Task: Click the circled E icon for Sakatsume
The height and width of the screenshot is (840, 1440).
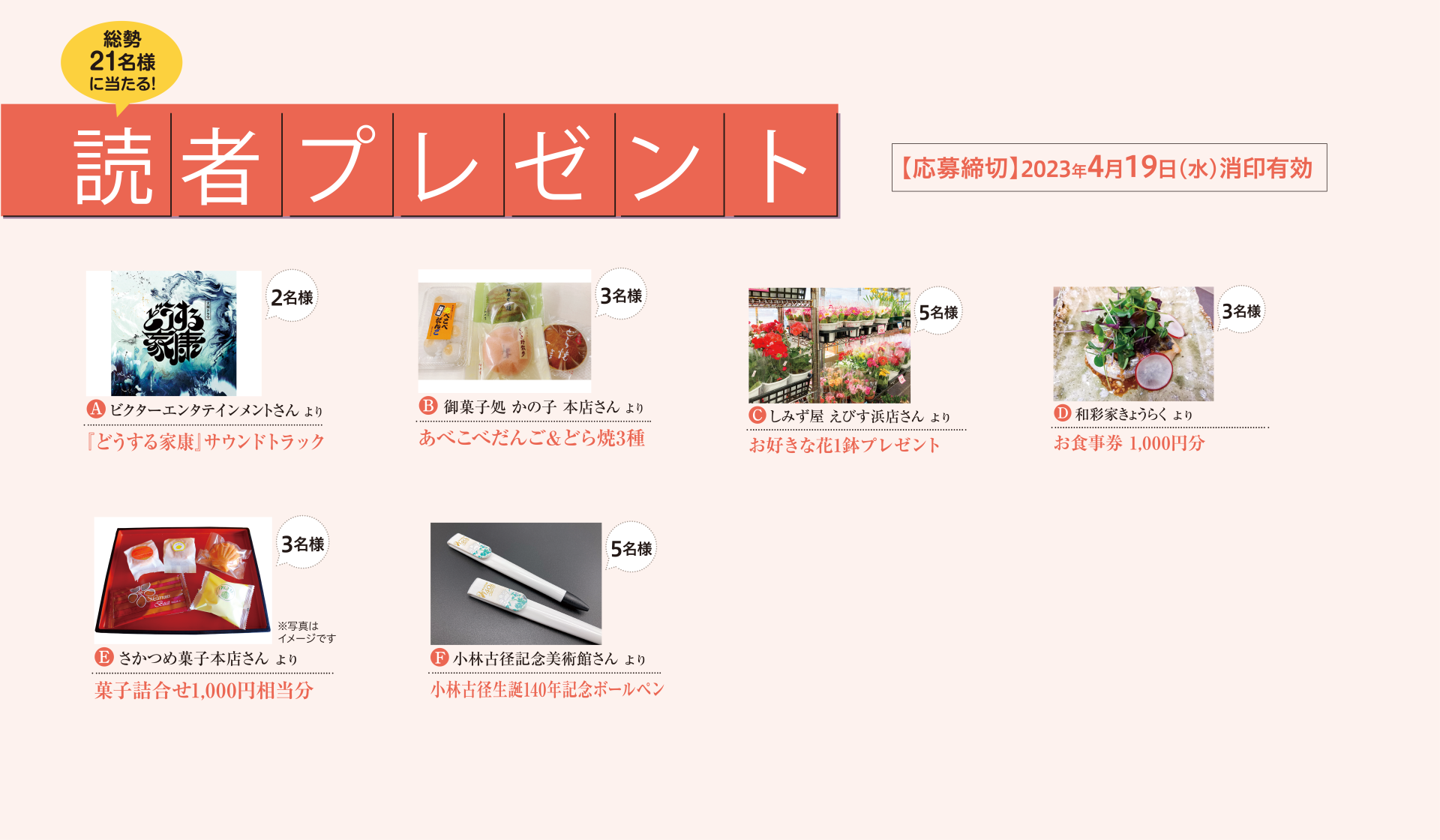Action: (x=103, y=657)
